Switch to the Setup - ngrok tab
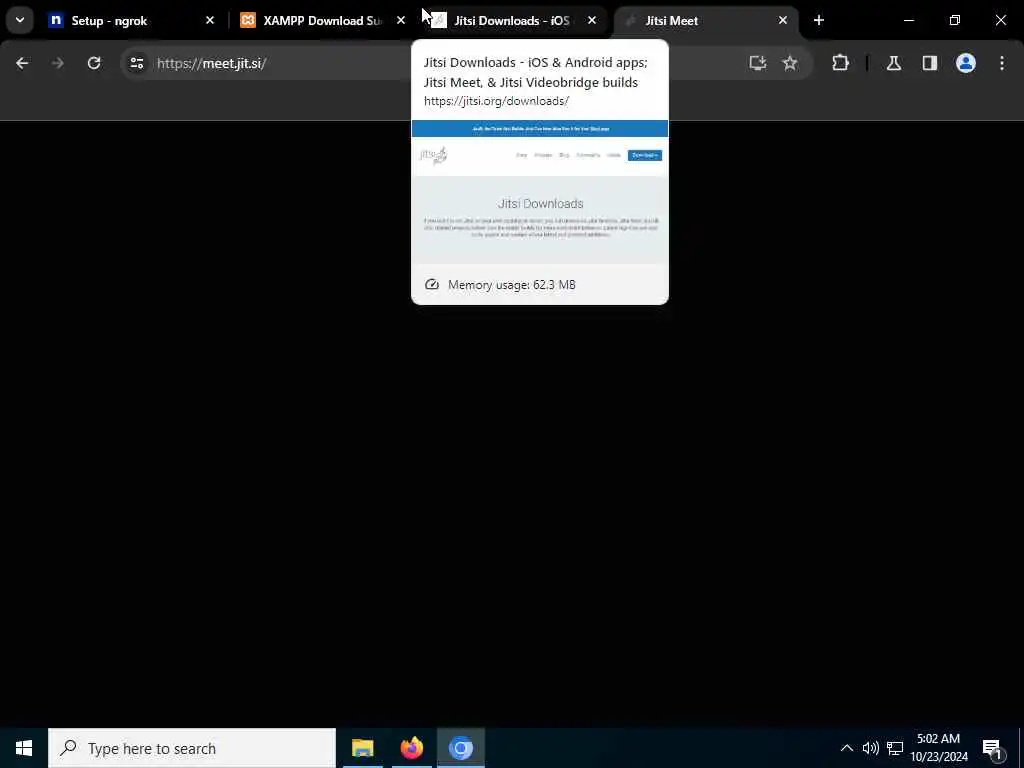 coord(131,20)
